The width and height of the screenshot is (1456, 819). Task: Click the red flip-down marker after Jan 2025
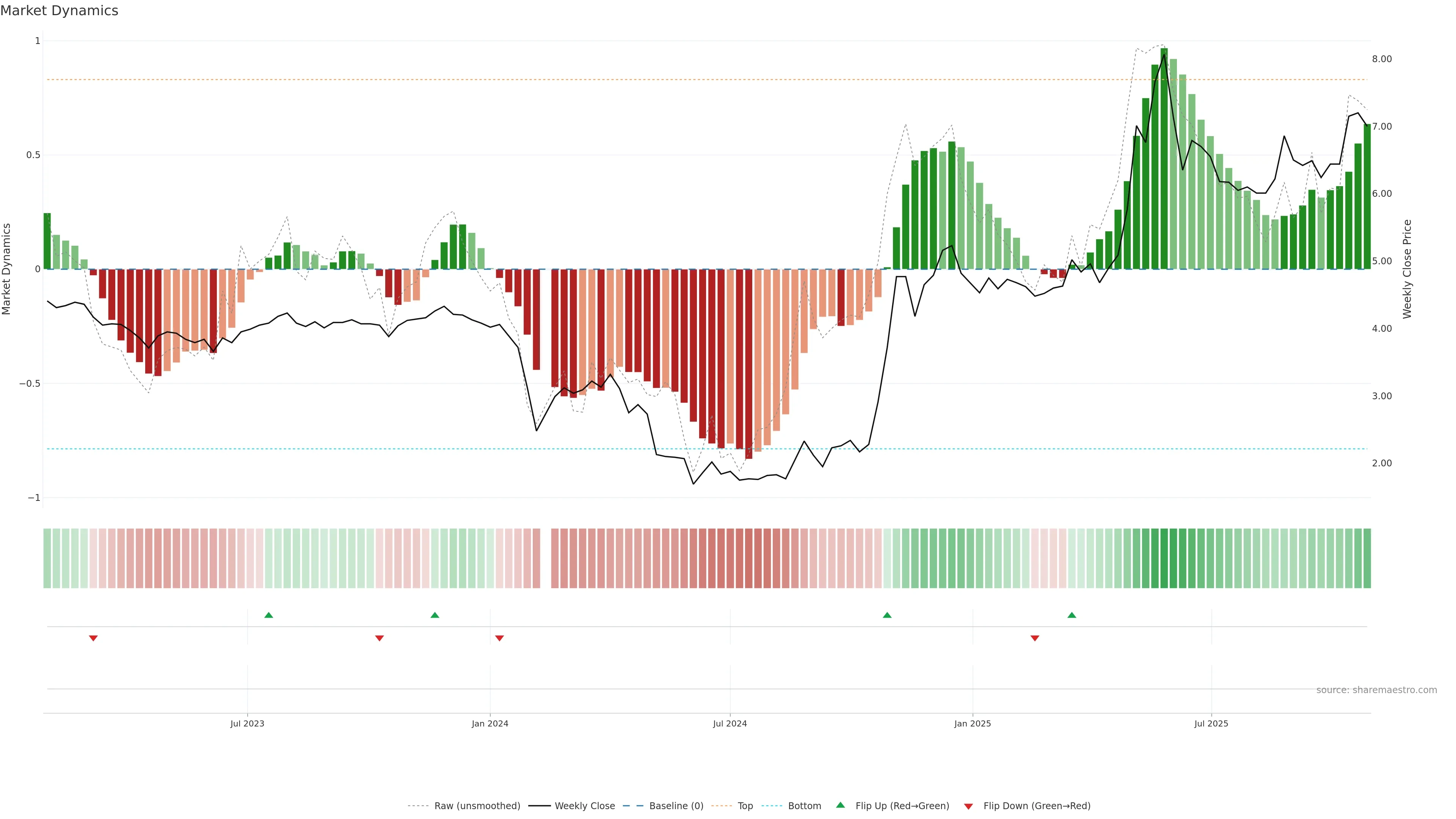pyautogui.click(x=1035, y=638)
